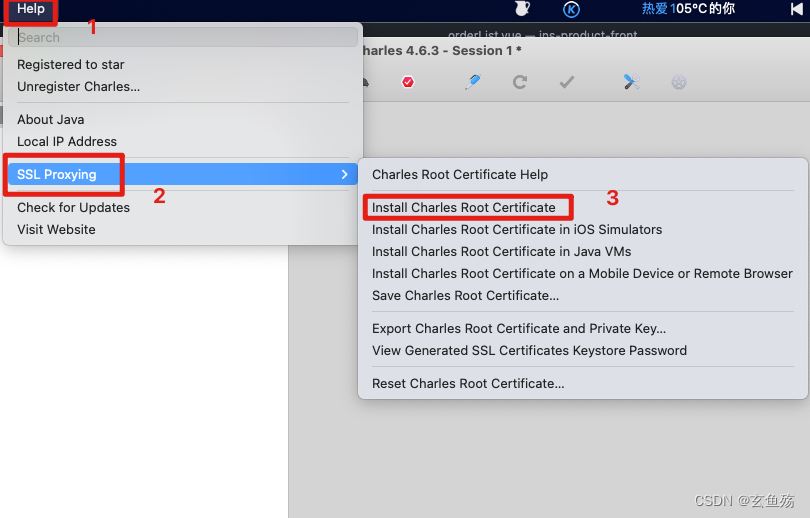
Task: Install Charles Root Certificate in Java VMs
Action: (x=502, y=252)
